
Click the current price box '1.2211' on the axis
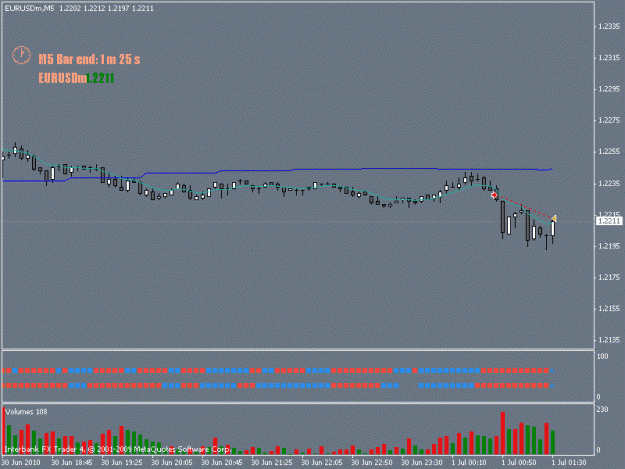coord(609,221)
